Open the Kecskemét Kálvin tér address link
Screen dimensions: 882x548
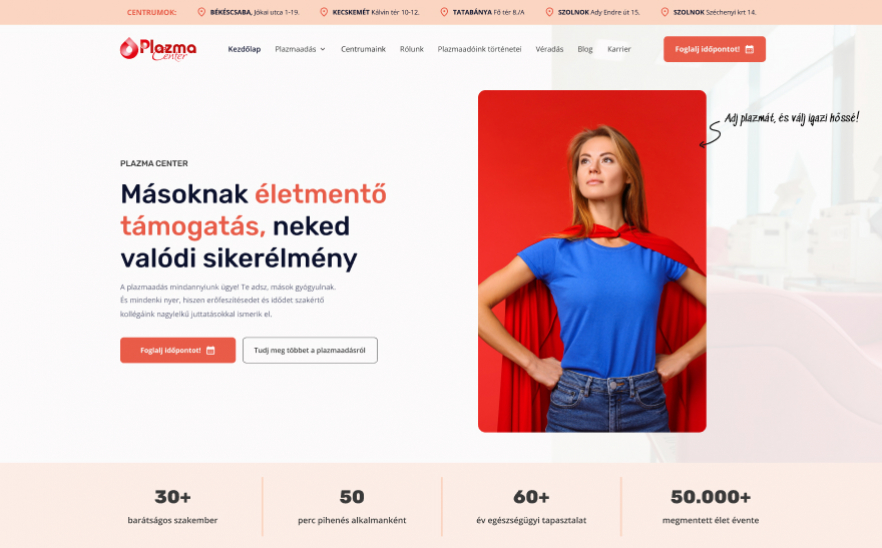(376, 12)
